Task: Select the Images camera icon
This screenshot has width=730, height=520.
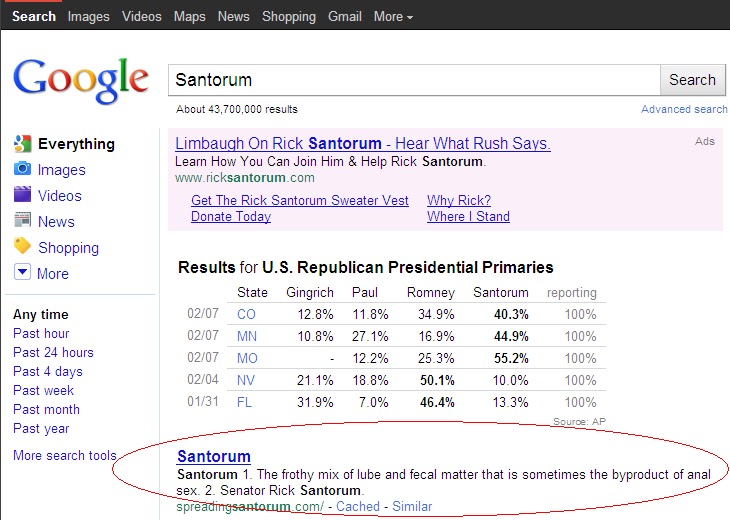Action: tap(22, 169)
